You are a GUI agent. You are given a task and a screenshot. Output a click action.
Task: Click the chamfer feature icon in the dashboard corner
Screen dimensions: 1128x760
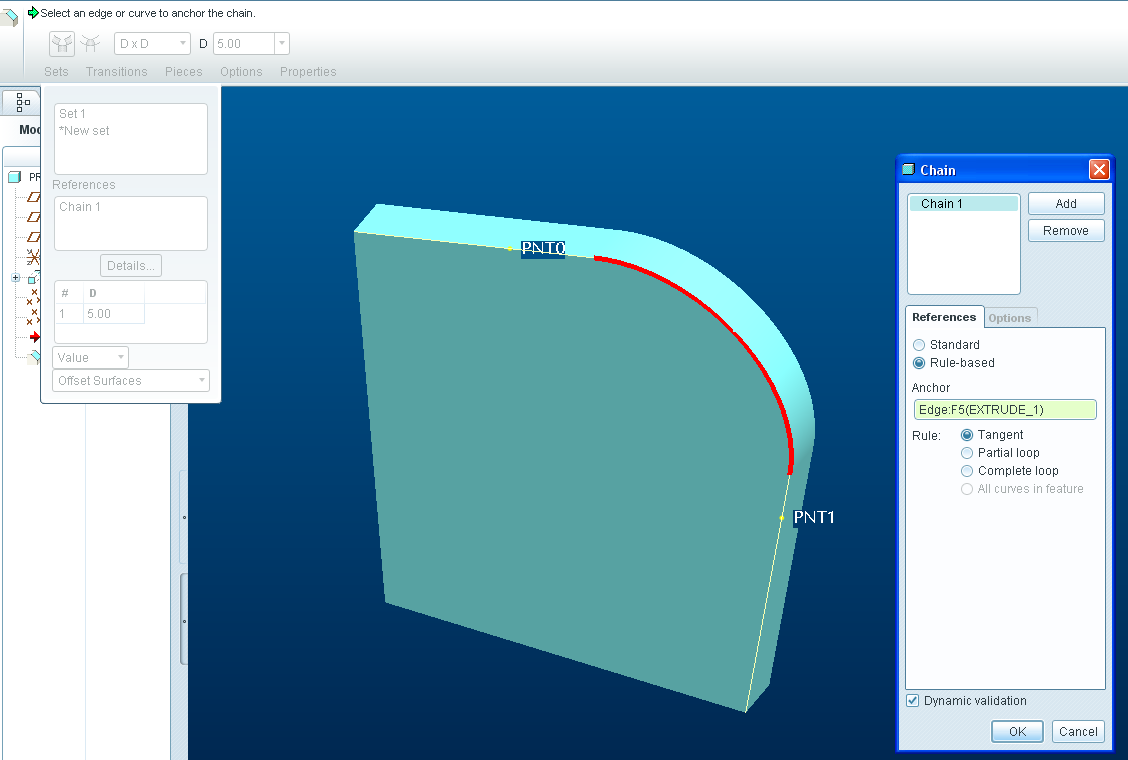[9, 16]
